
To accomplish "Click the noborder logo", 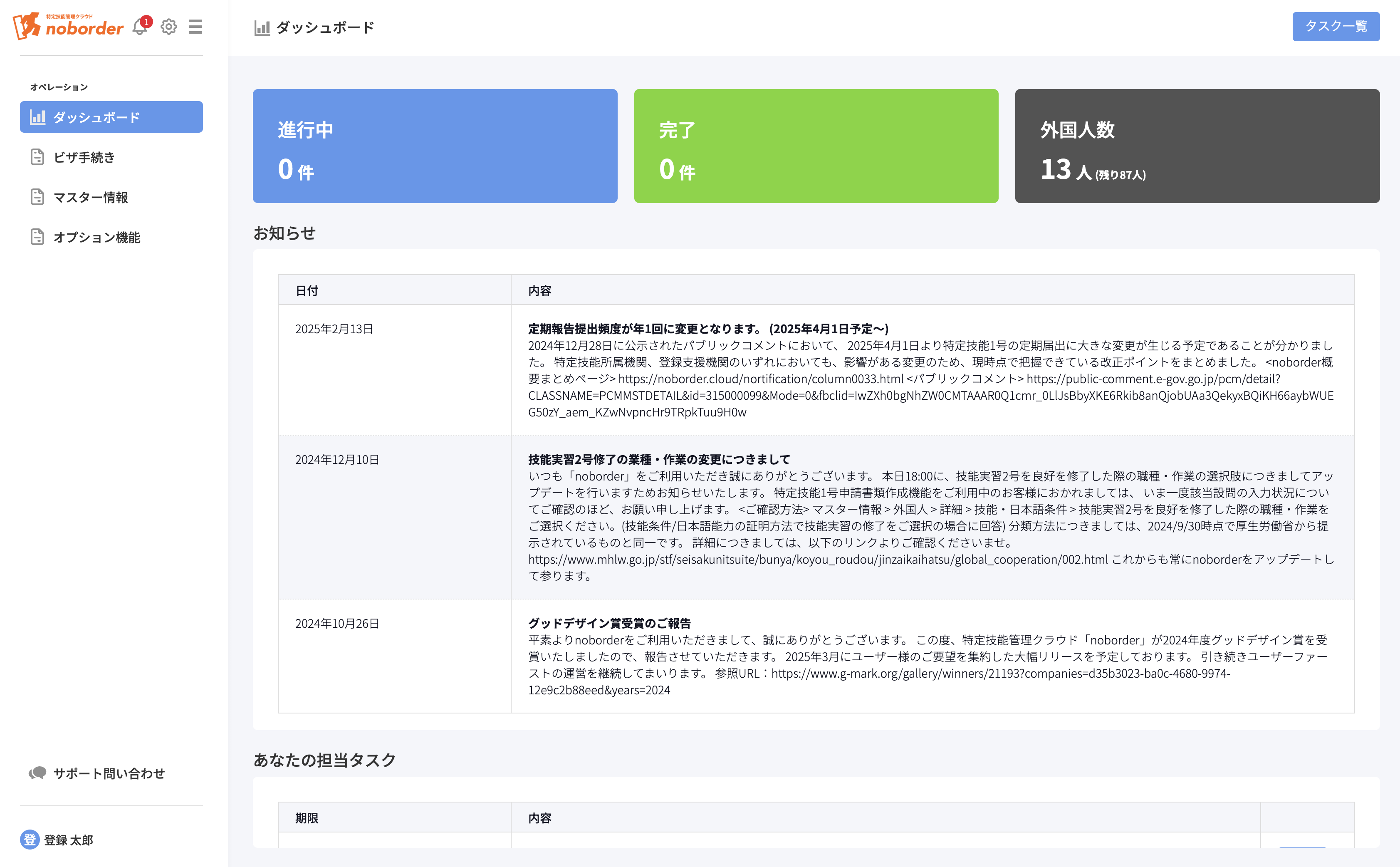I will pyautogui.click(x=68, y=26).
